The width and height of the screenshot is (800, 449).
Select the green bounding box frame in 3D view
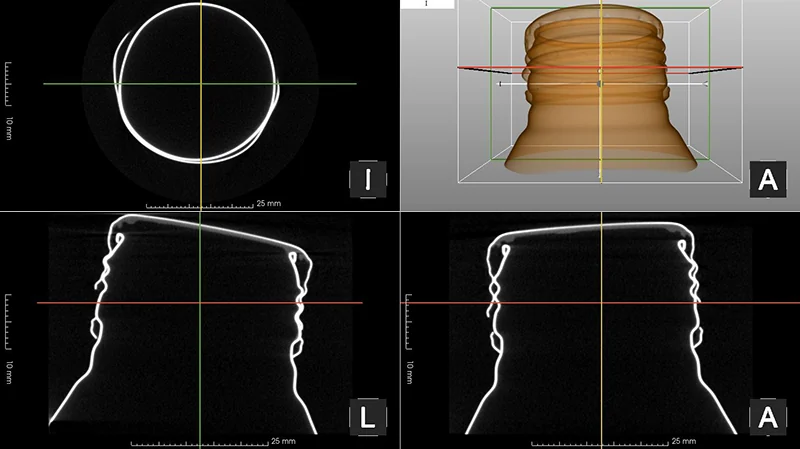point(600,83)
